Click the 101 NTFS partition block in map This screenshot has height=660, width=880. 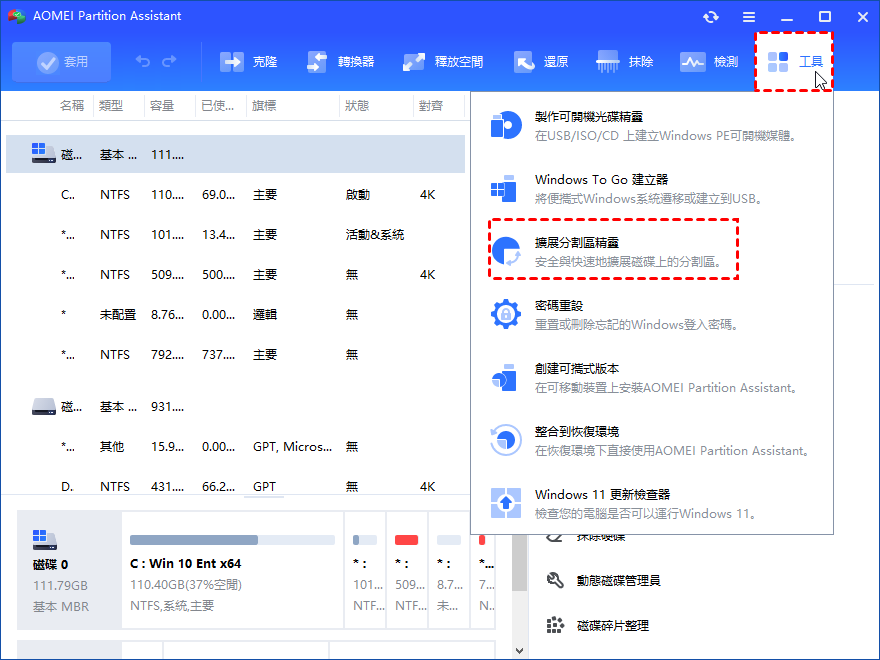pos(365,570)
